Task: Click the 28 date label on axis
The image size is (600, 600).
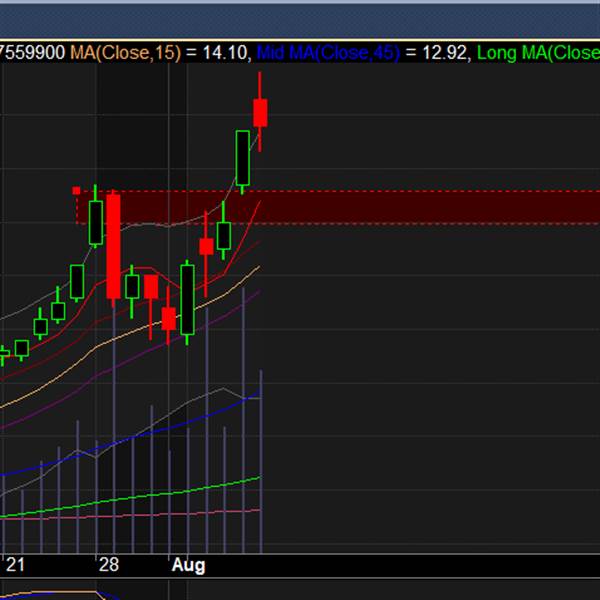Action: click(x=109, y=565)
